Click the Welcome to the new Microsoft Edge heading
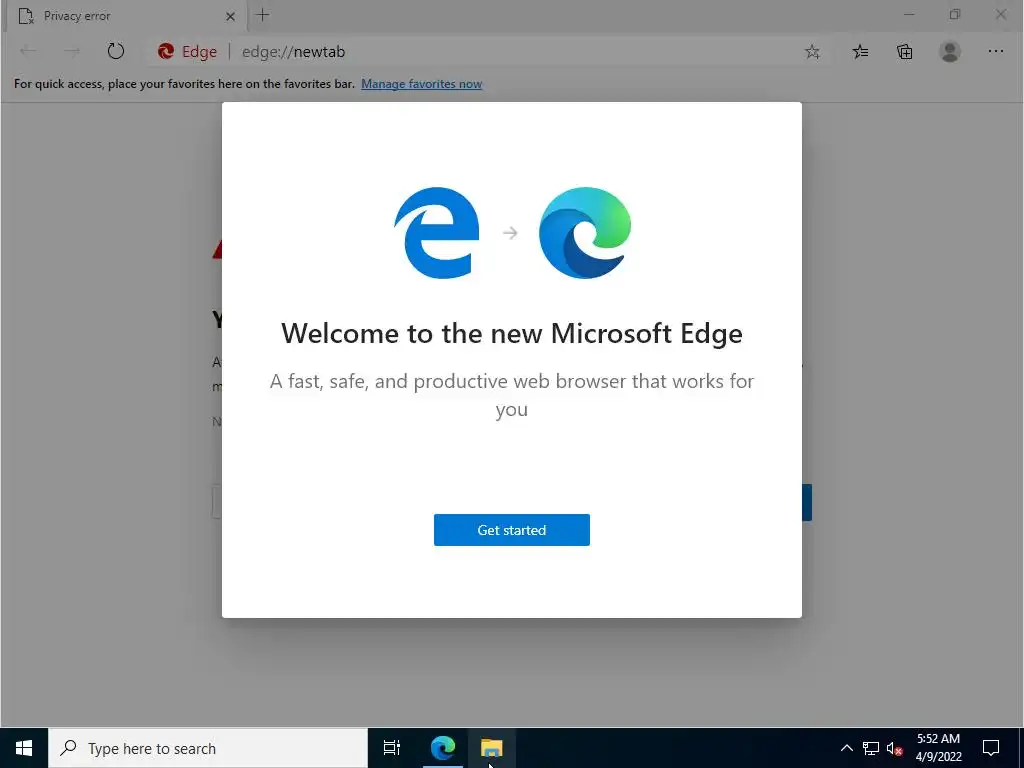 512,333
